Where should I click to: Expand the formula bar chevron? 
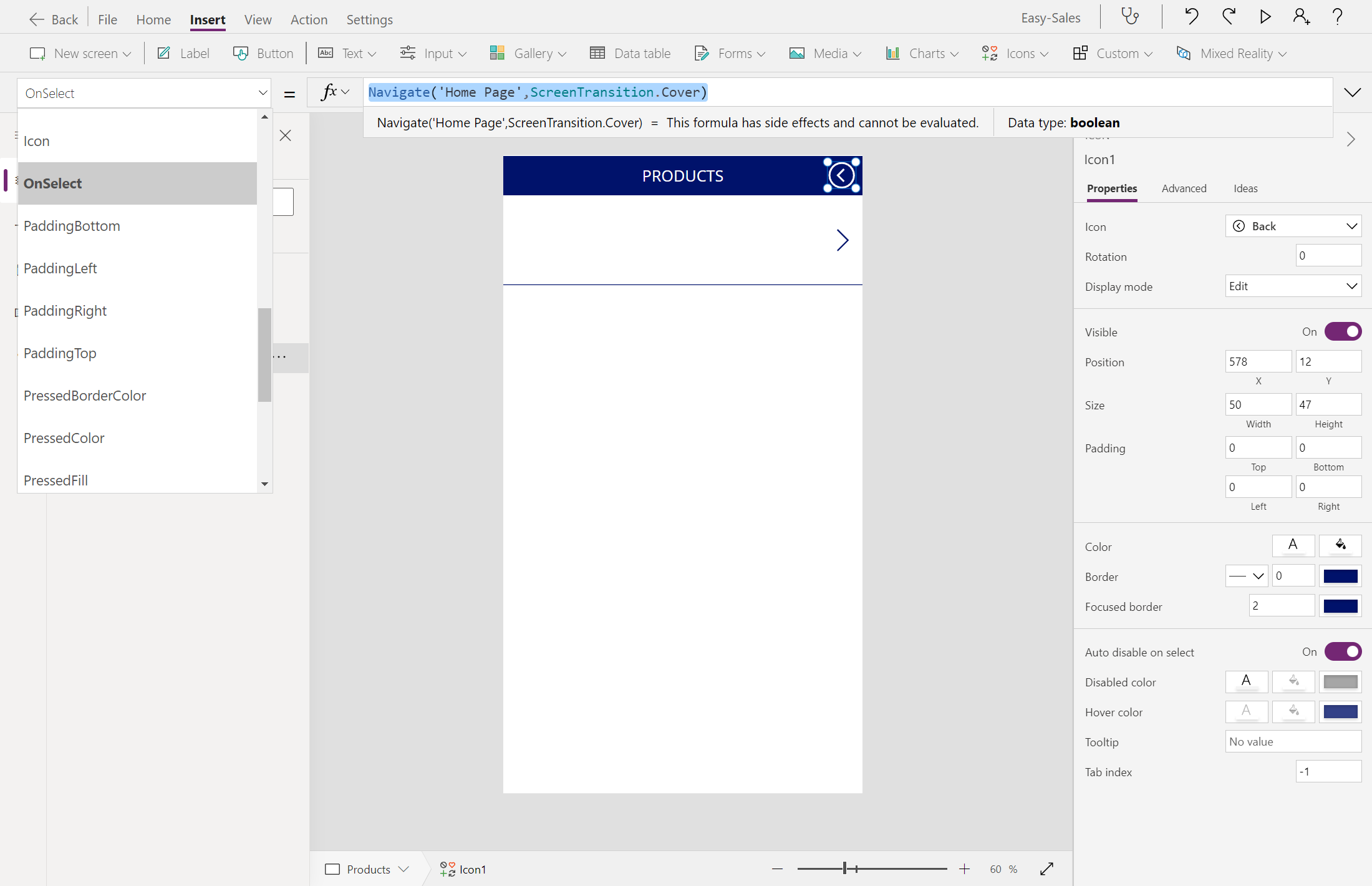click(x=1352, y=92)
